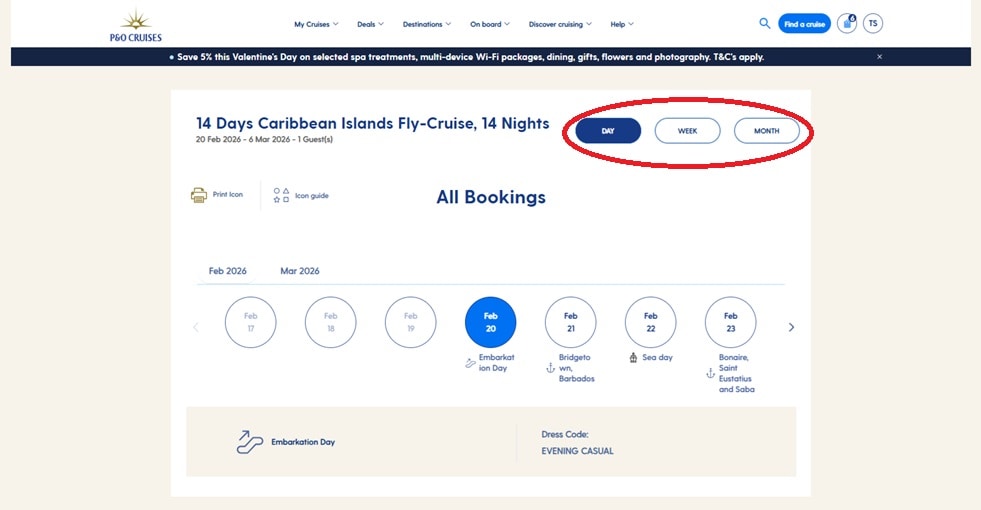This screenshot has width=981, height=510.
Task: Select Feb 21 Bridgetown day circle
Action: 571,322
